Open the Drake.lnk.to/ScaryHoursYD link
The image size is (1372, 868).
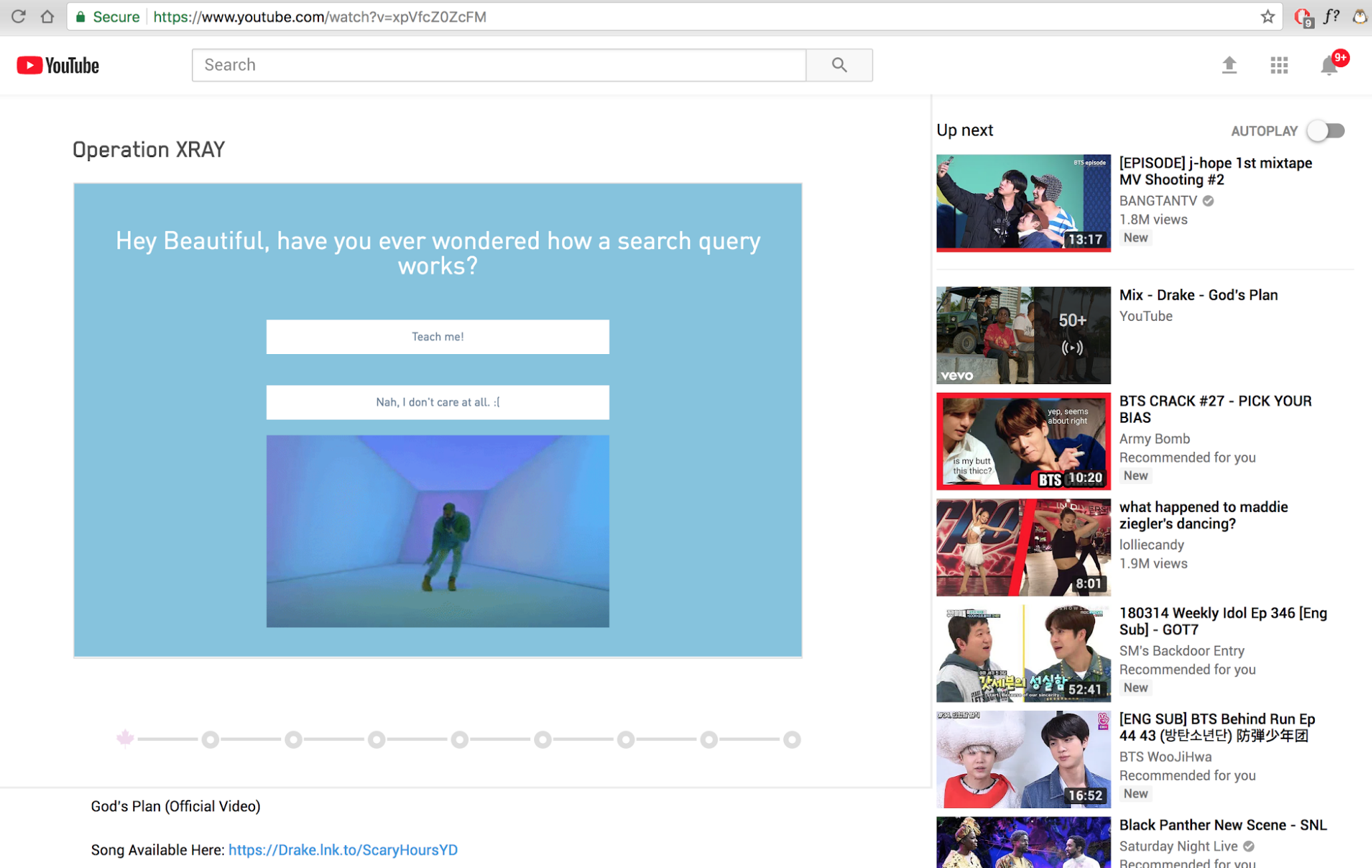[343, 850]
